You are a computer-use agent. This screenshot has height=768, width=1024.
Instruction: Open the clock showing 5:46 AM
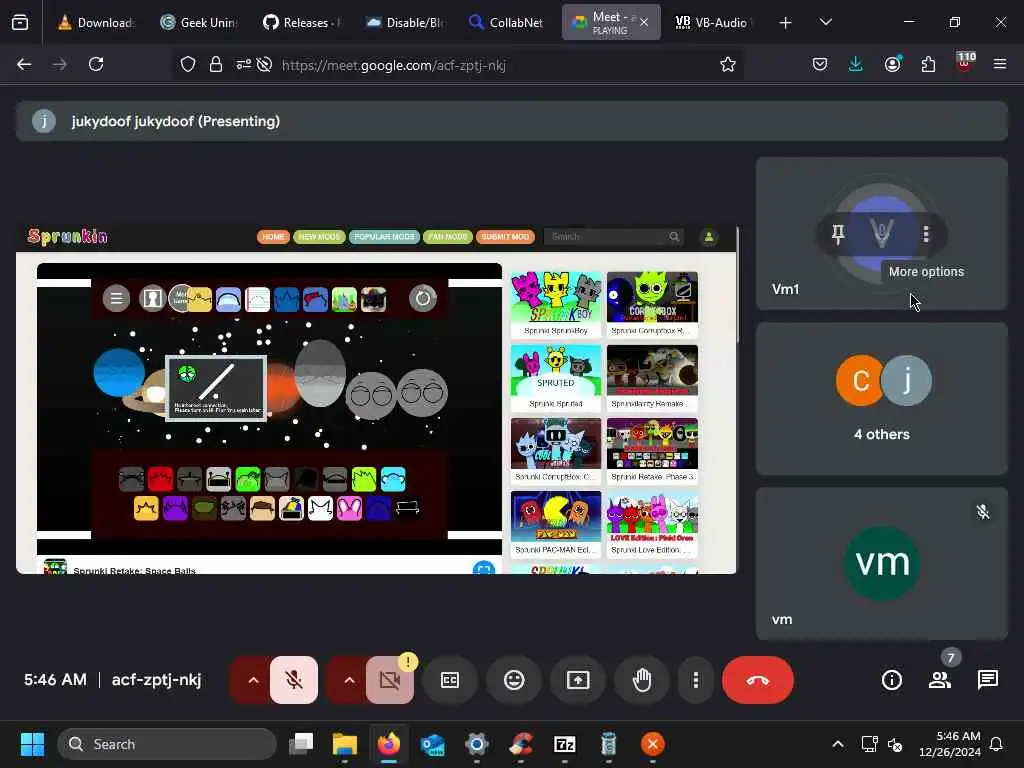(x=950, y=744)
